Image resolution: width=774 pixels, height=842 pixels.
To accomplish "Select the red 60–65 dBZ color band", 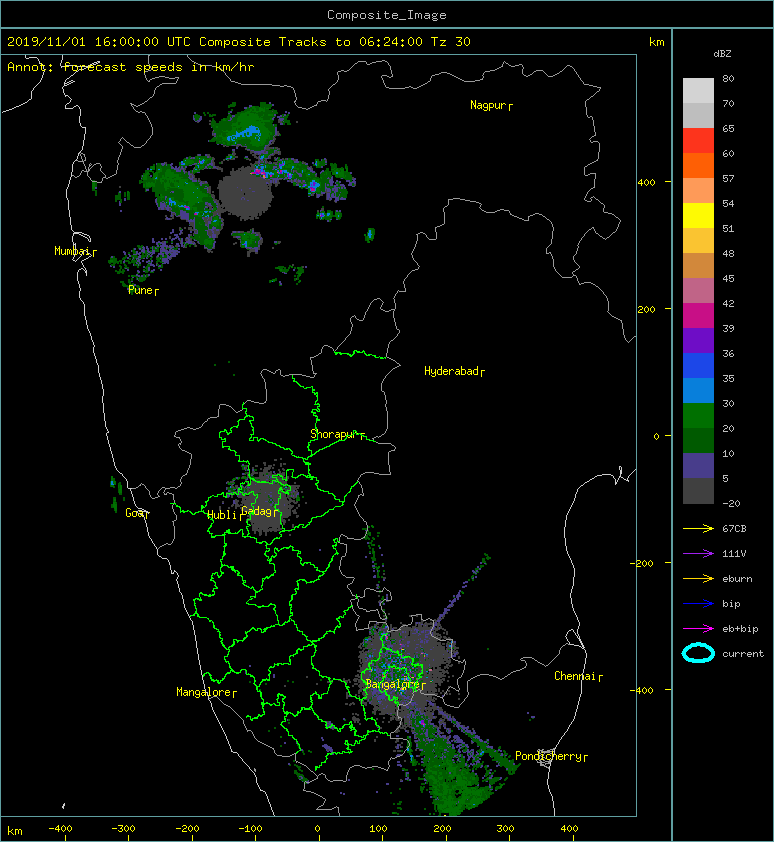I will tap(698, 141).
